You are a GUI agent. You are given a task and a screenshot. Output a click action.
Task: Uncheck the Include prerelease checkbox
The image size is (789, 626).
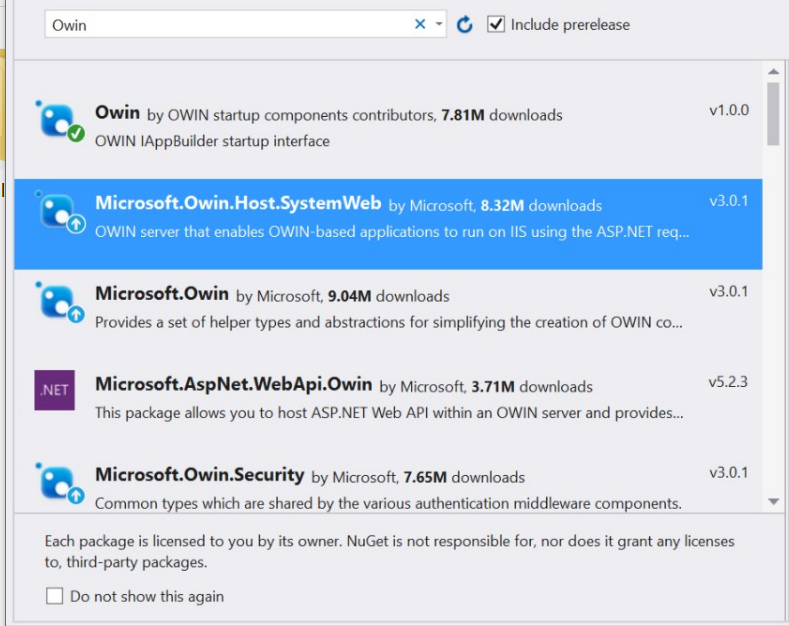coord(496,24)
